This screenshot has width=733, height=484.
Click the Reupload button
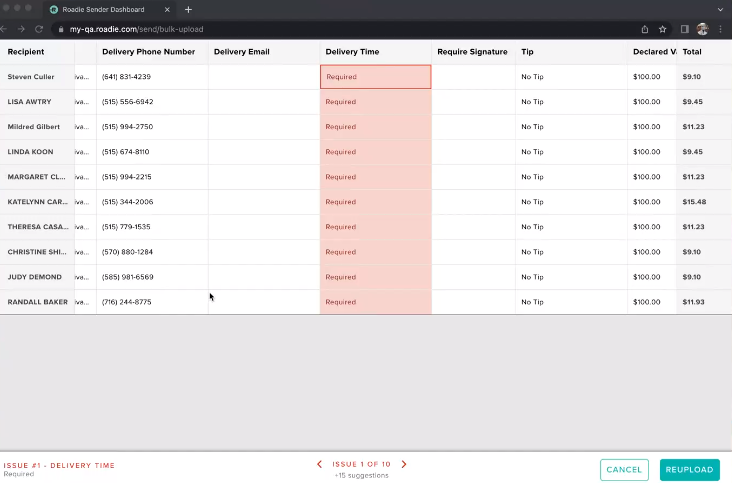pyautogui.click(x=690, y=470)
